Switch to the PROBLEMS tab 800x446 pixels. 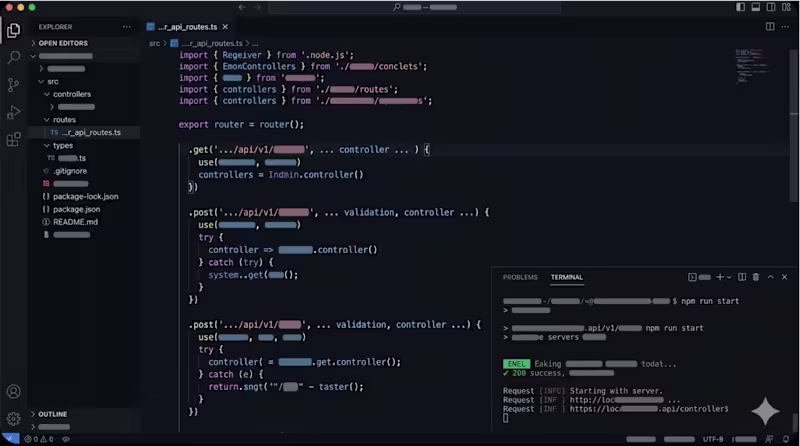click(520, 277)
